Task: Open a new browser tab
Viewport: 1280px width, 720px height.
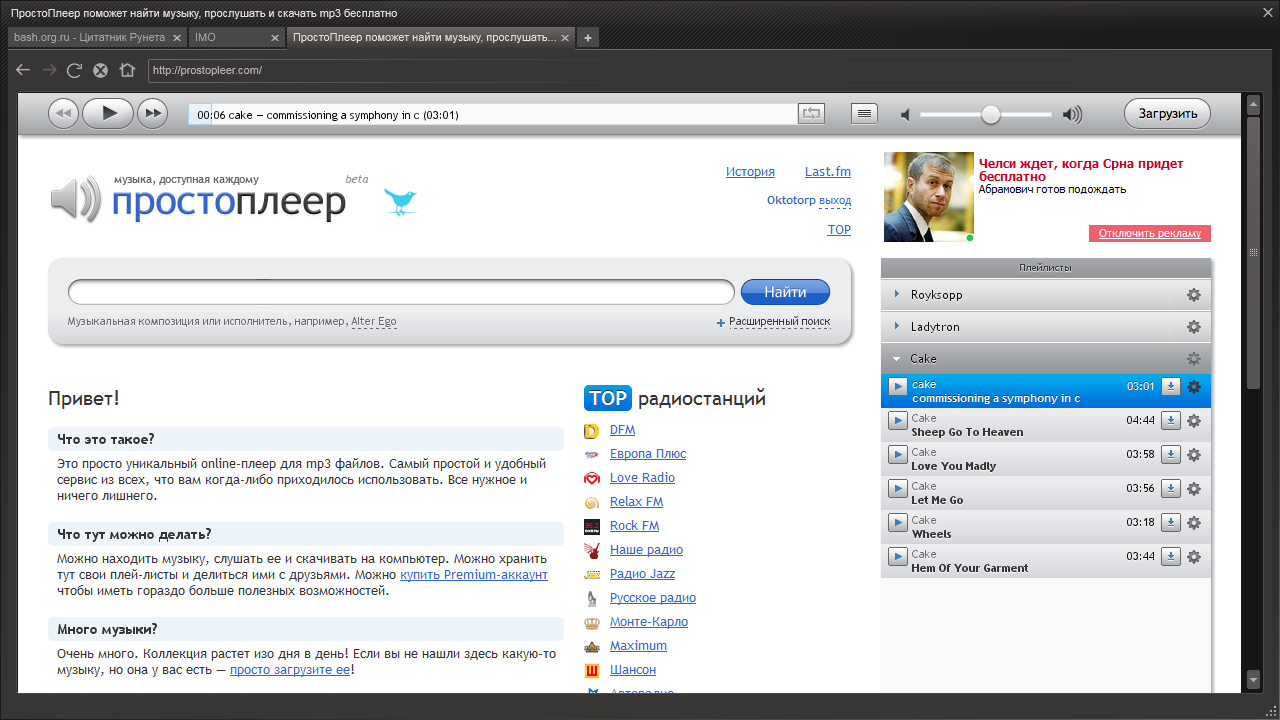Action: [588, 38]
